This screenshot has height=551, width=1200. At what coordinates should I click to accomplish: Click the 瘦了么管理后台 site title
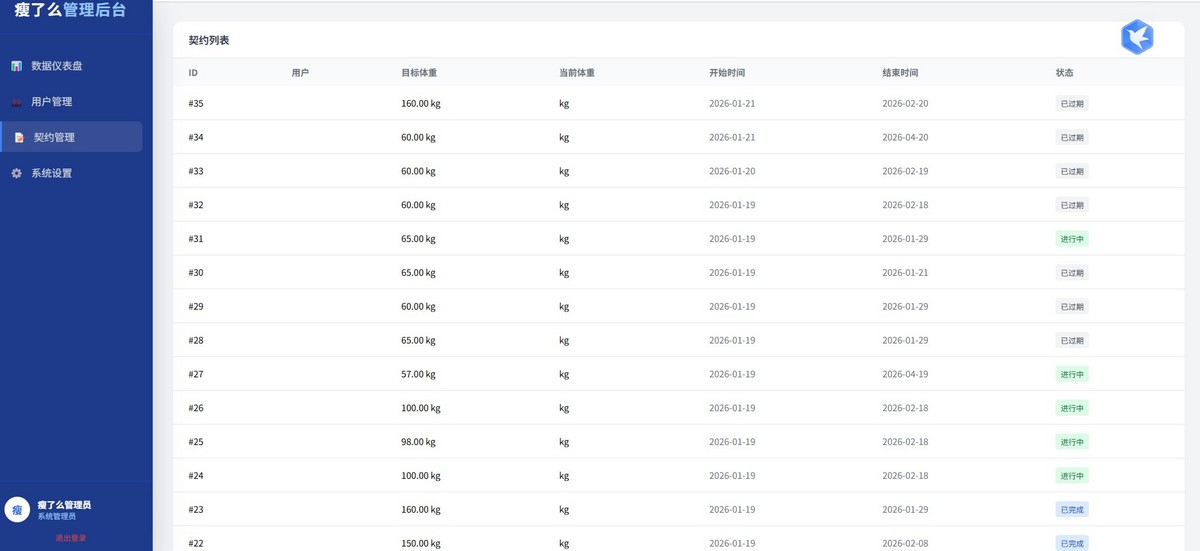[x=70, y=10]
